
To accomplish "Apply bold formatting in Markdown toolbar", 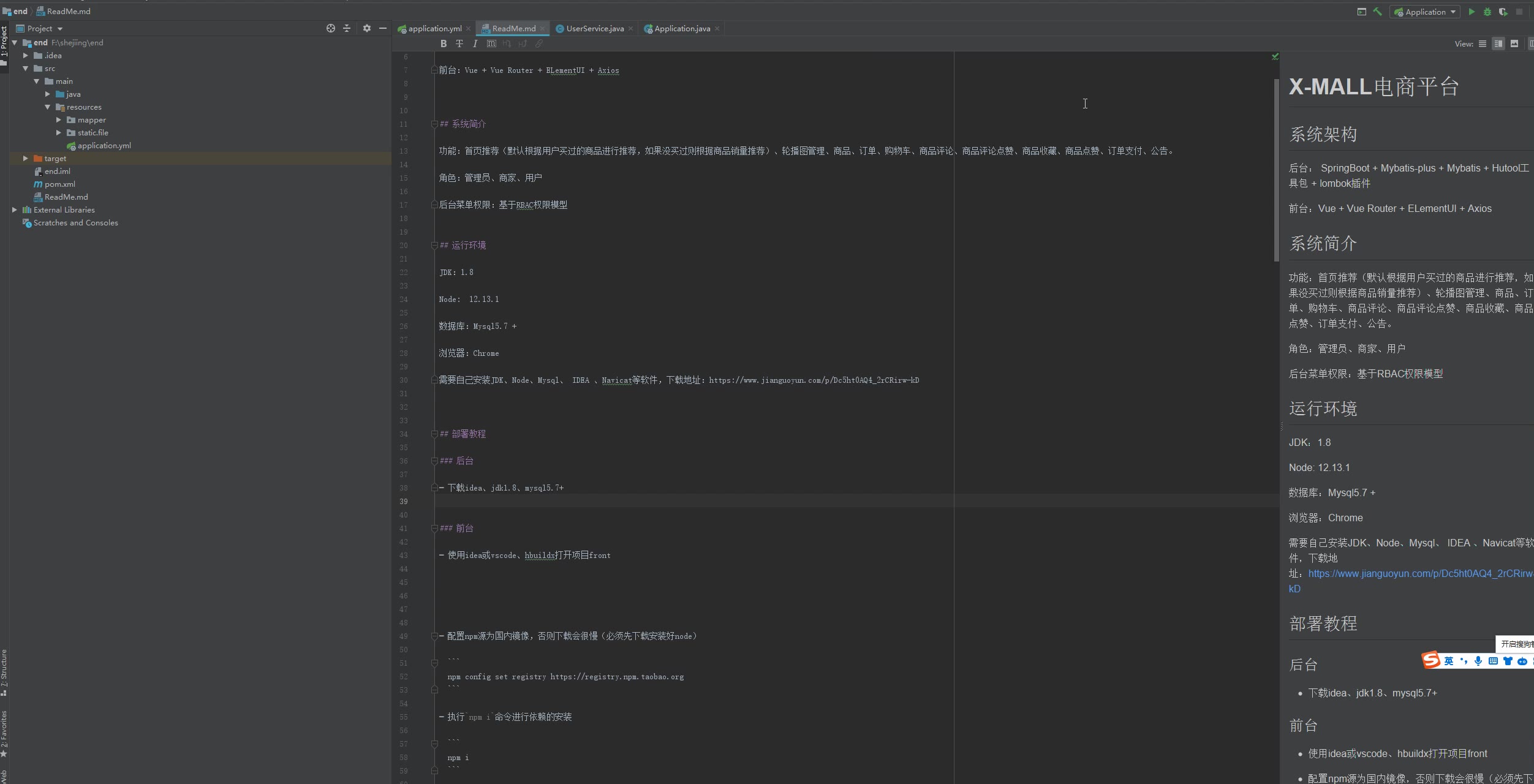I will (444, 43).
